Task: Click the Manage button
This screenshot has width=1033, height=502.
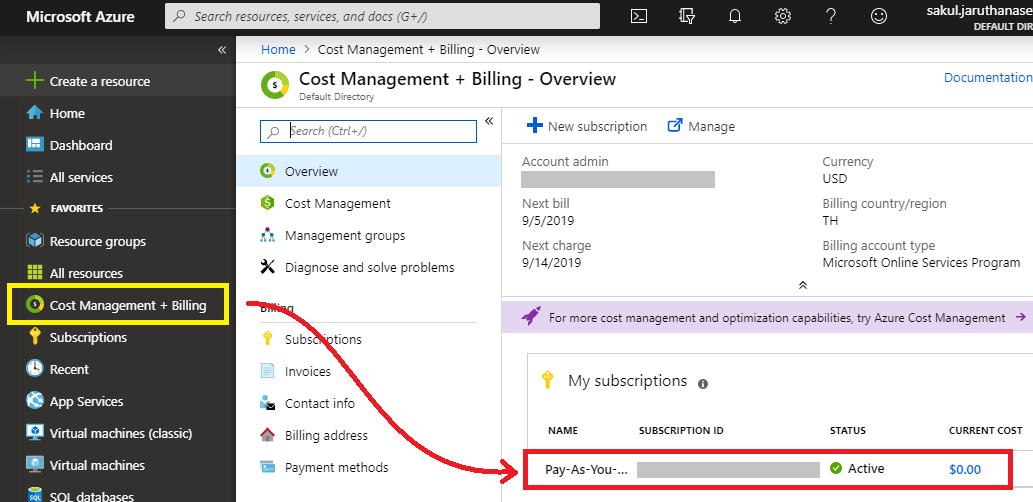Action: coord(701,126)
